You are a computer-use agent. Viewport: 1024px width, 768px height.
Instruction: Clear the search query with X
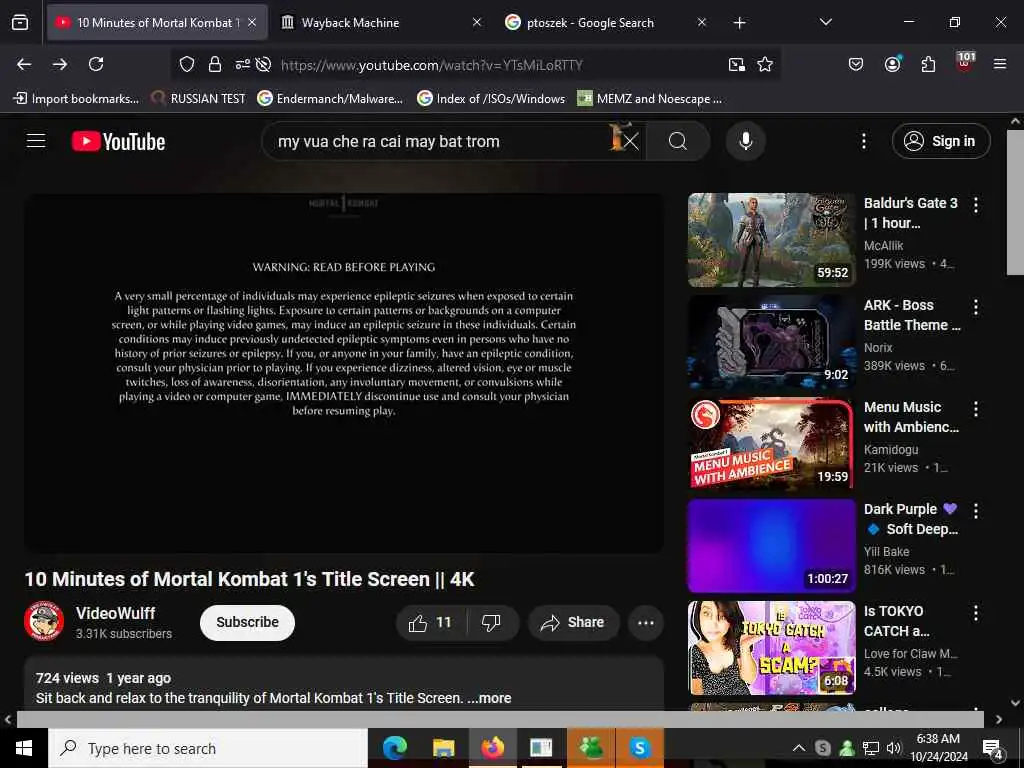(x=630, y=141)
